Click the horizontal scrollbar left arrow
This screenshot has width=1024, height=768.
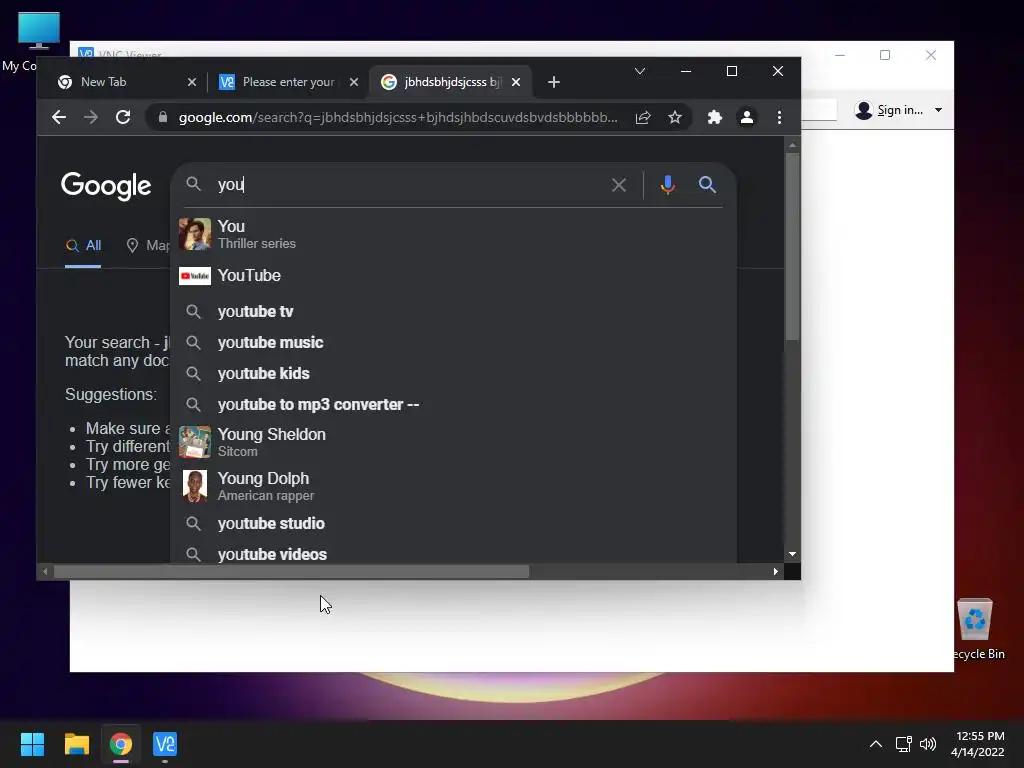[x=45, y=572]
